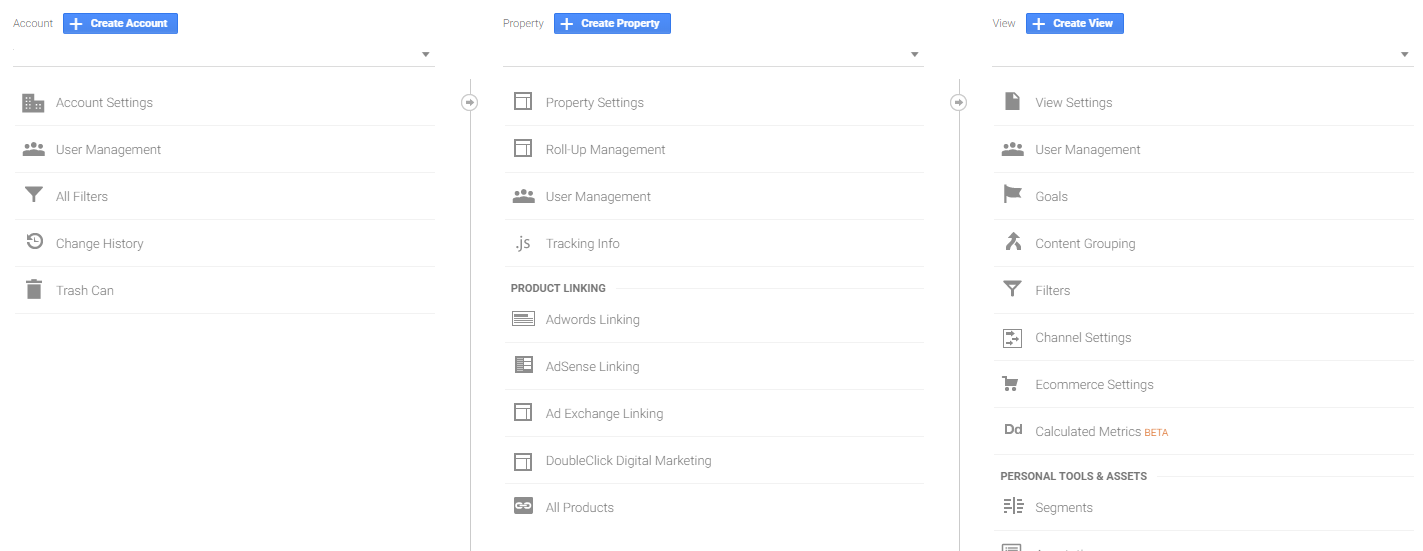Screen dimensions: 1423x551
Task: Click the Create View button
Action: pos(1075,23)
